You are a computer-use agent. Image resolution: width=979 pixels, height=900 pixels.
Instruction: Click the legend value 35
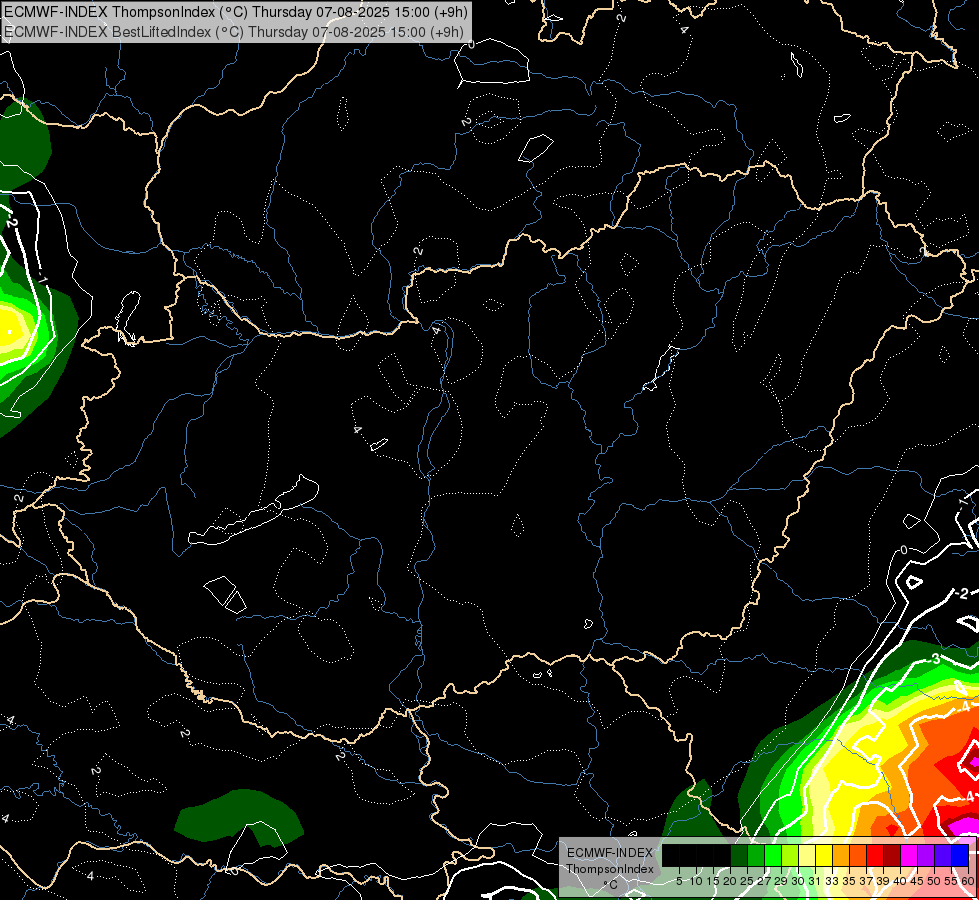click(849, 881)
